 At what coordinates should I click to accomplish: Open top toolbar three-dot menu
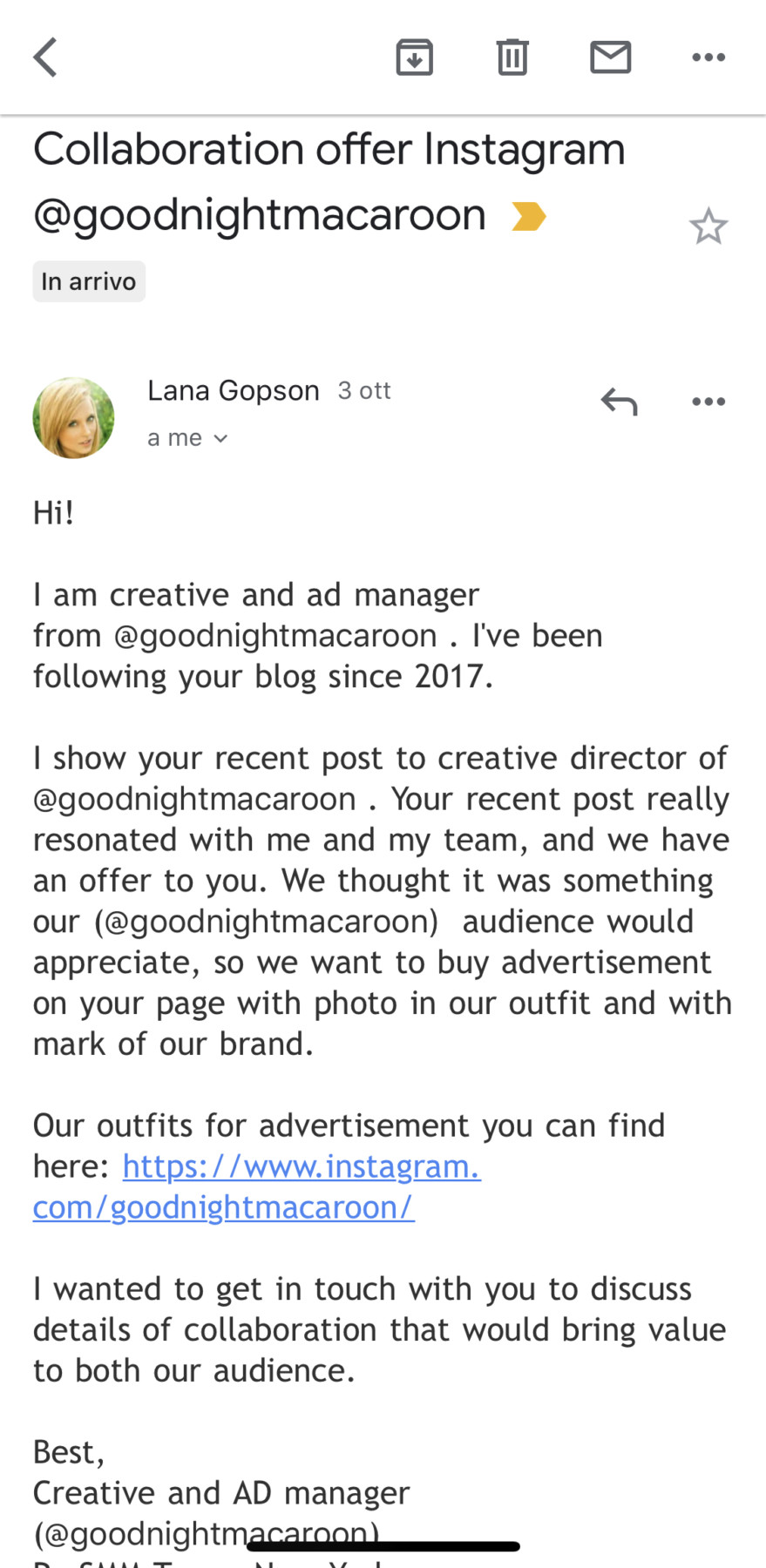pyautogui.click(x=708, y=57)
